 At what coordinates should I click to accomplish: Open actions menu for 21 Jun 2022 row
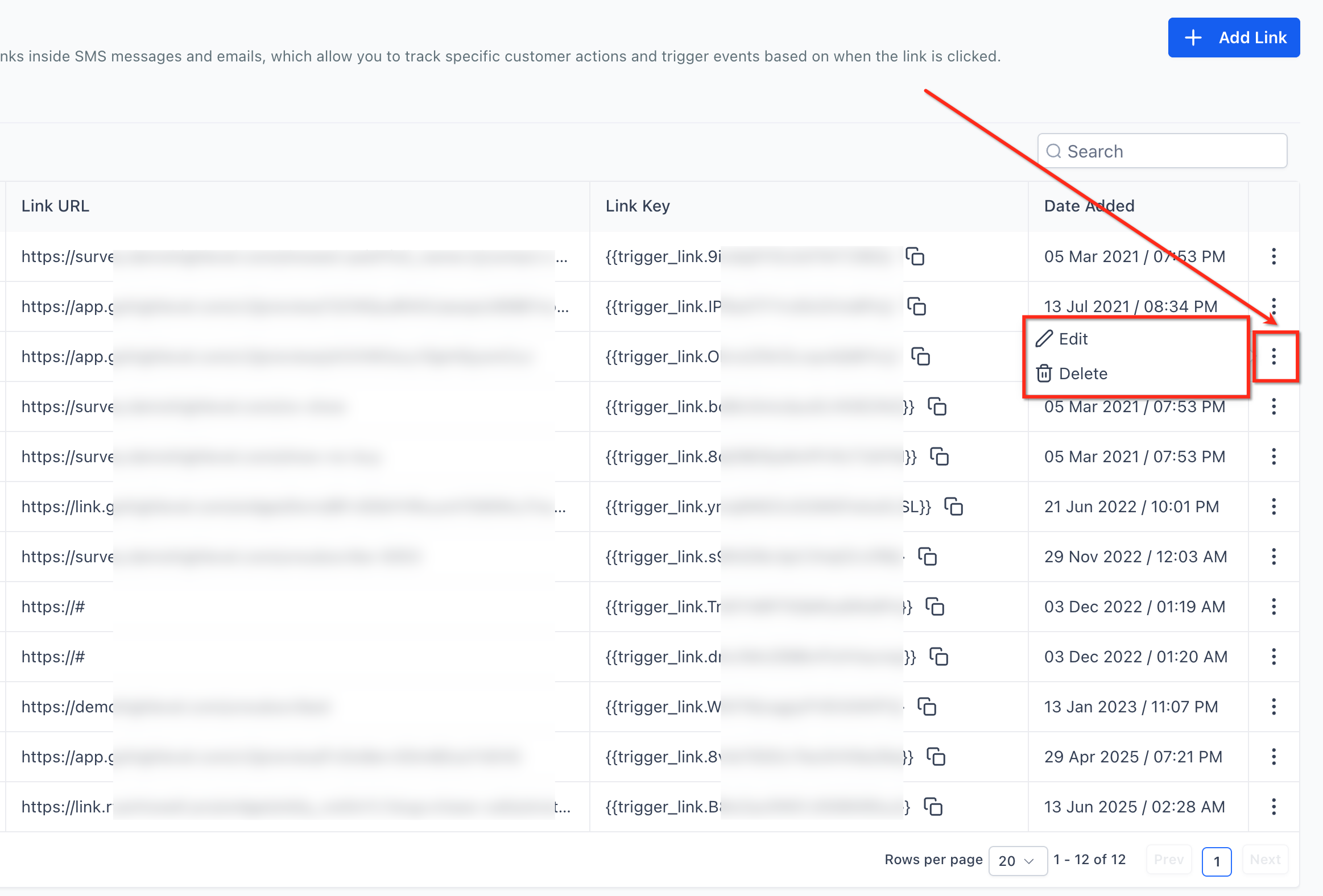coord(1274,507)
